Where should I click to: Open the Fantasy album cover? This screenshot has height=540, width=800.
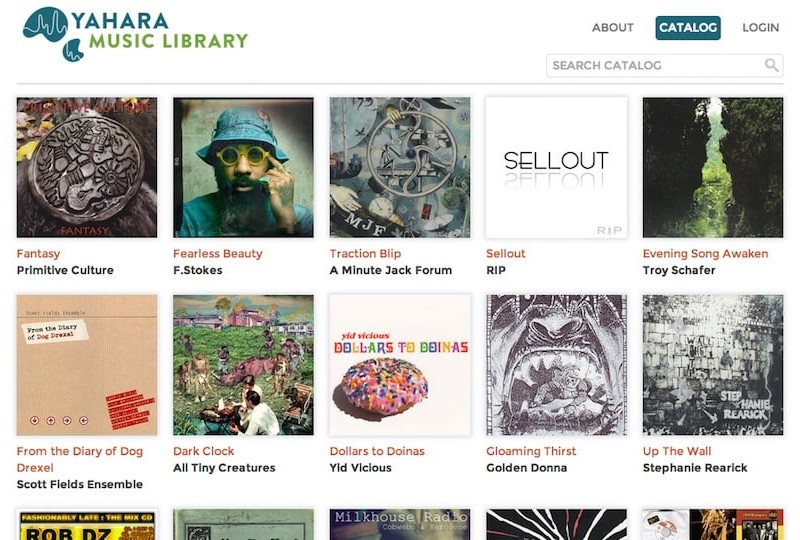tap(87, 167)
